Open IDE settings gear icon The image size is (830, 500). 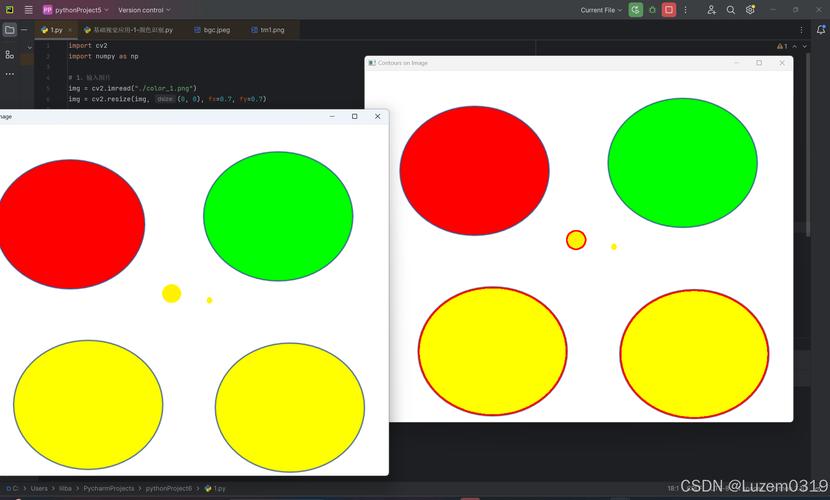click(x=750, y=10)
